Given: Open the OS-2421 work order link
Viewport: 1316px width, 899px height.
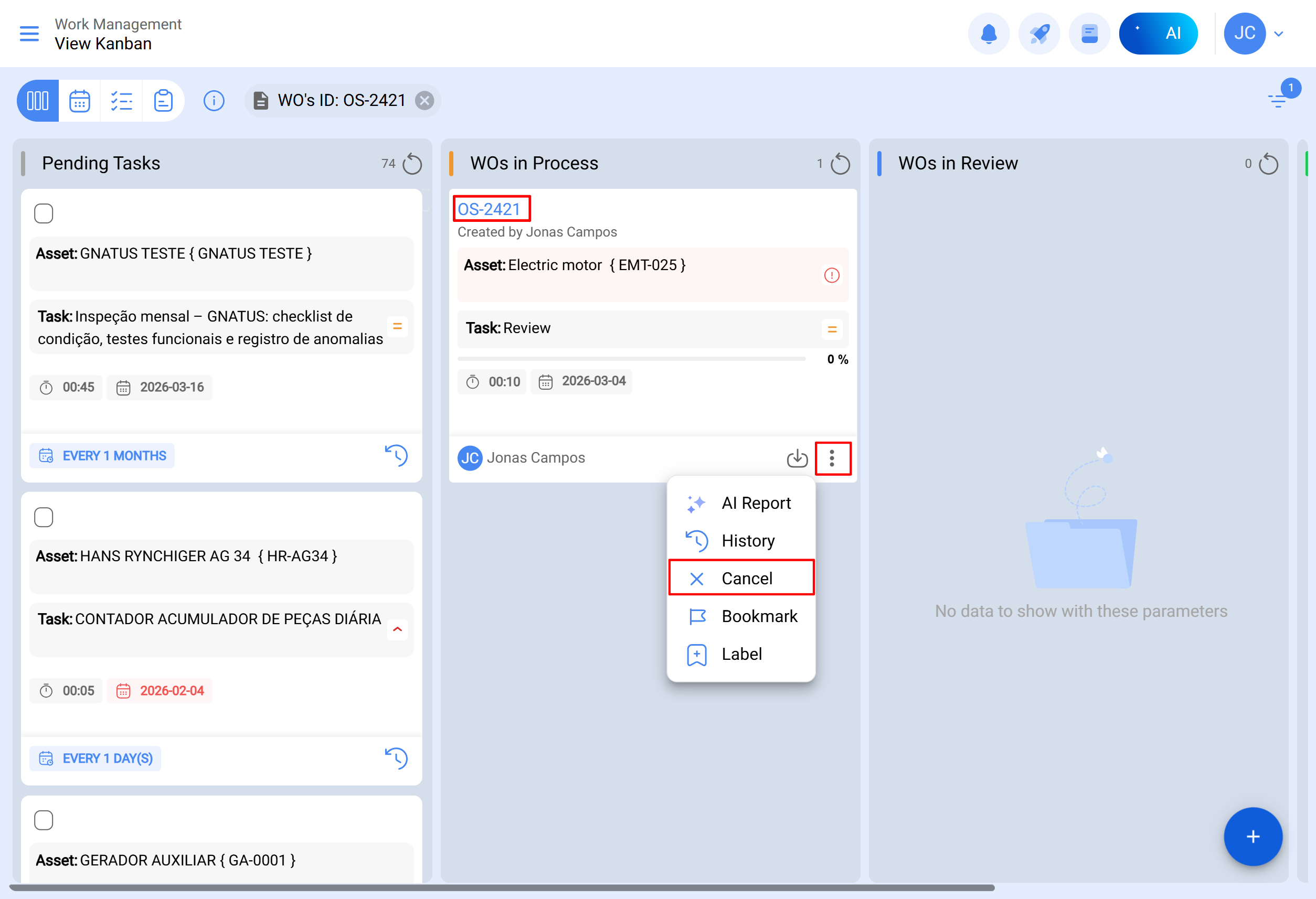Looking at the screenshot, I should [489, 209].
